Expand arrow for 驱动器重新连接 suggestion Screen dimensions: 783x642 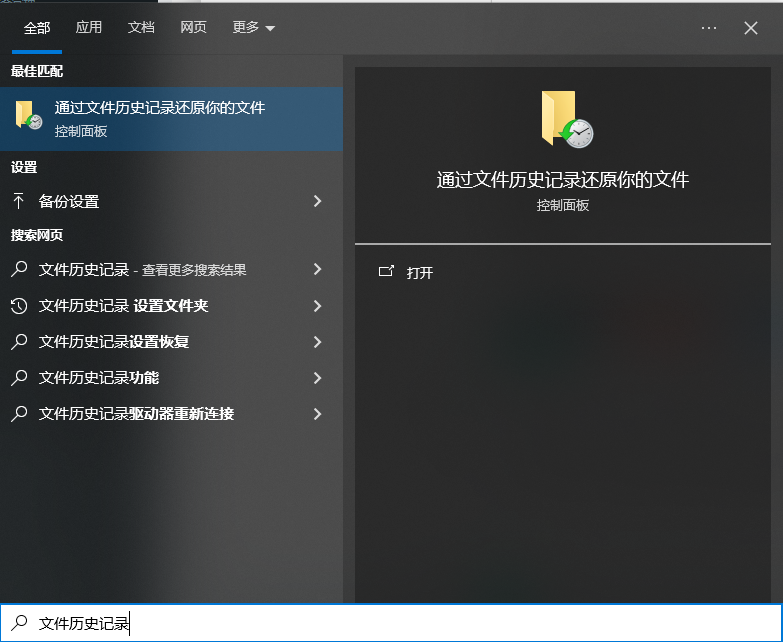318,413
